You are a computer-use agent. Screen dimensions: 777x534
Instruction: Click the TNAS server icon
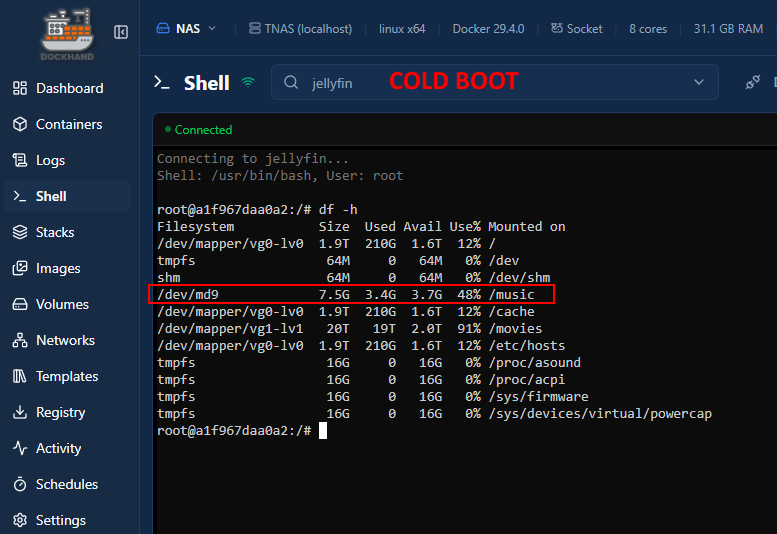tap(255, 28)
